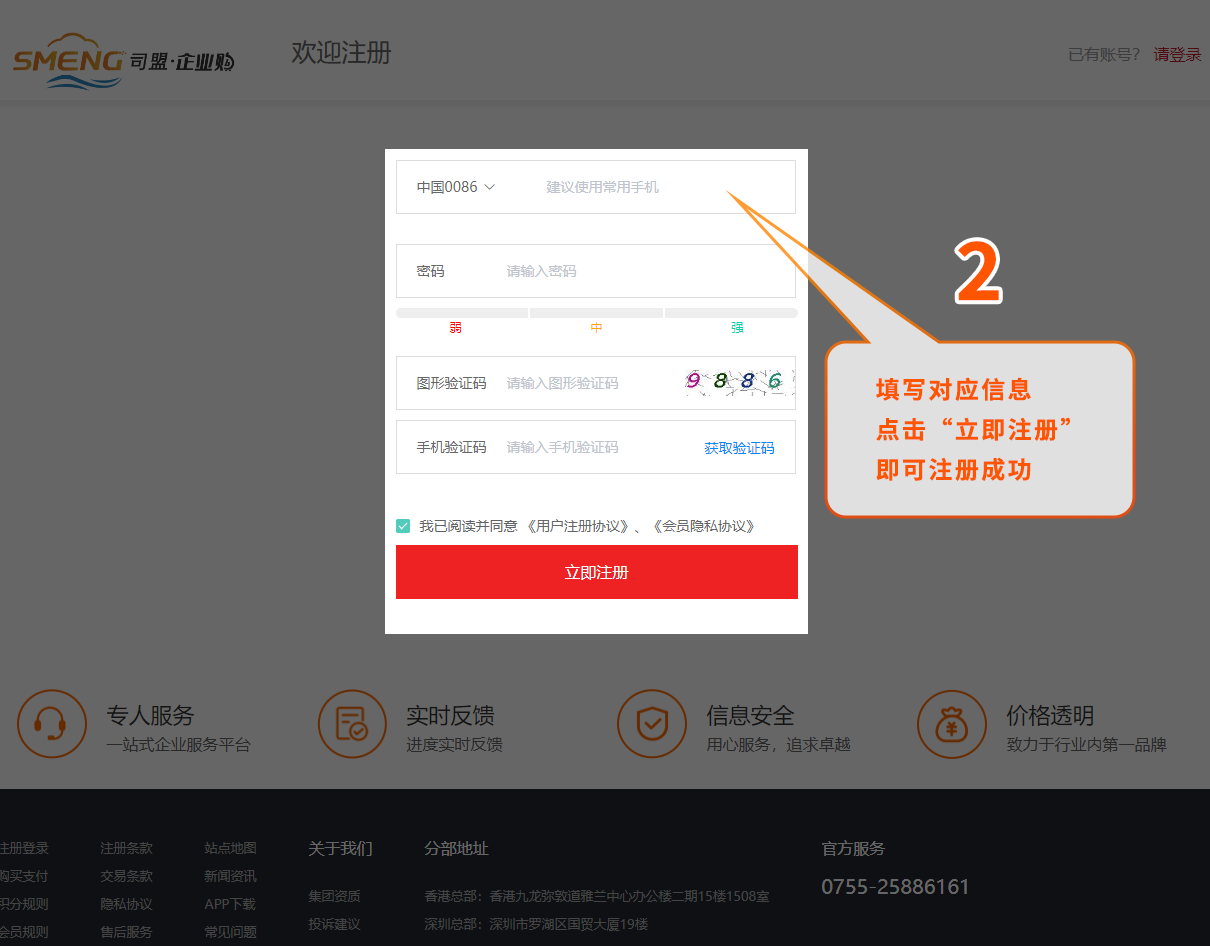Click the password strength indicator bar
Image resolution: width=1210 pixels, height=946 pixels.
point(596,313)
